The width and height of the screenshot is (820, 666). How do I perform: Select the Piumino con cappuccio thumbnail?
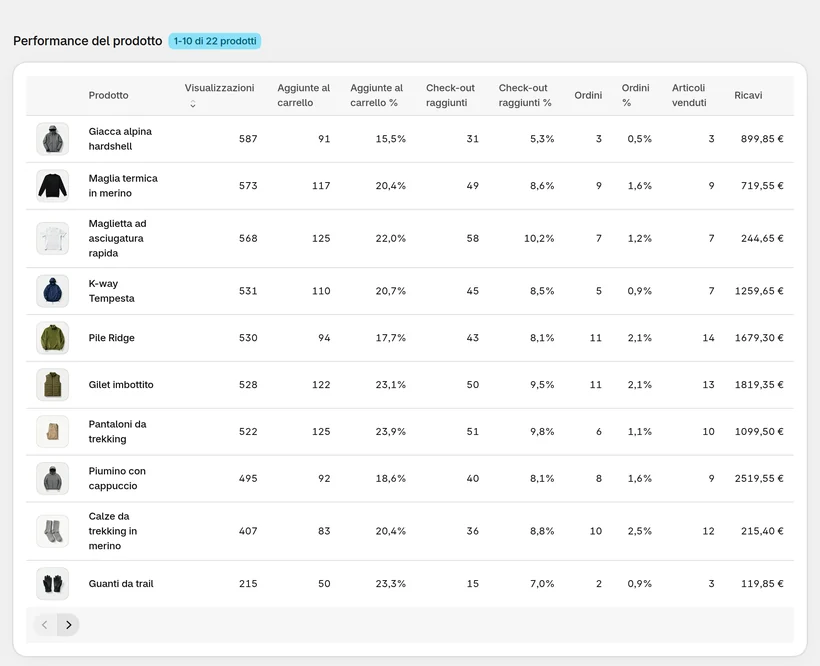click(x=52, y=478)
